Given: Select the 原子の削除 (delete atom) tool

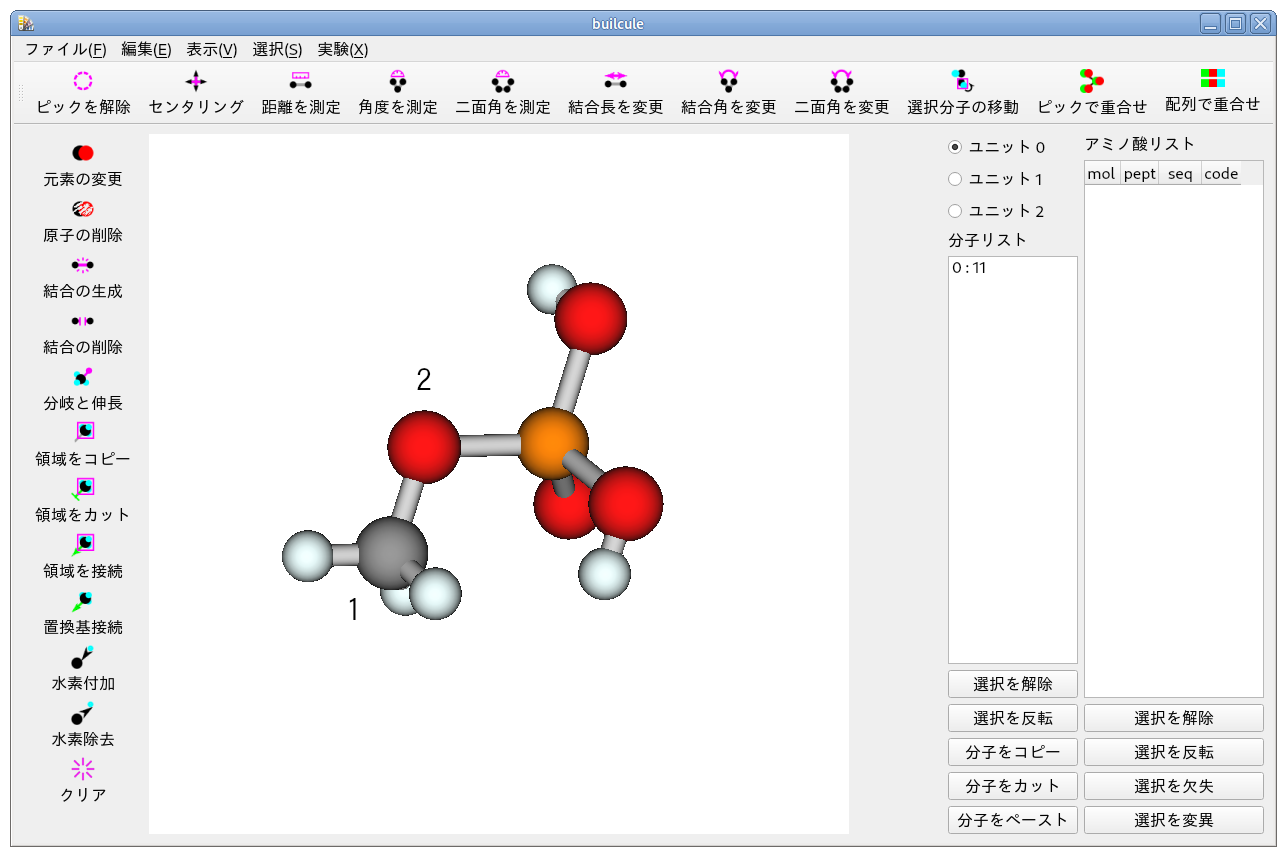Looking at the screenshot, I should point(80,220).
